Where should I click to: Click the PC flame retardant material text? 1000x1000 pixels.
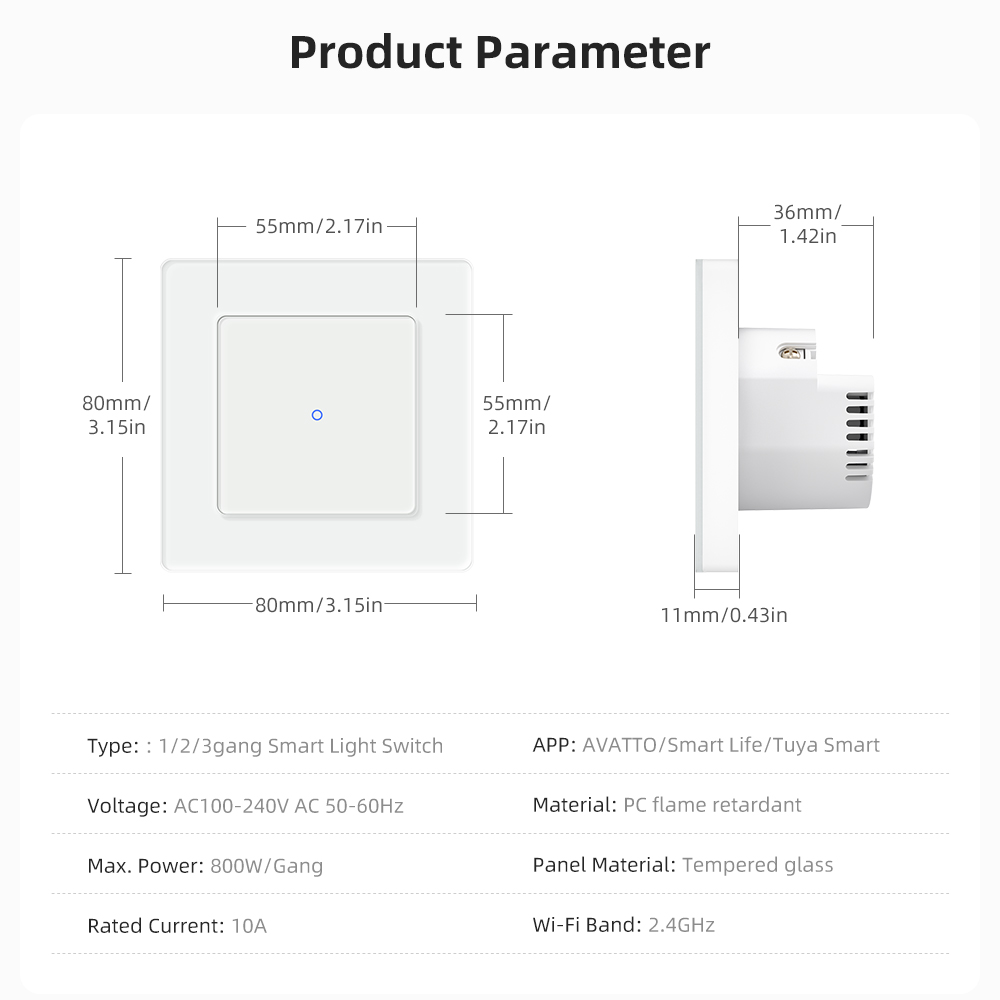pyautogui.click(x=711, y=805)
